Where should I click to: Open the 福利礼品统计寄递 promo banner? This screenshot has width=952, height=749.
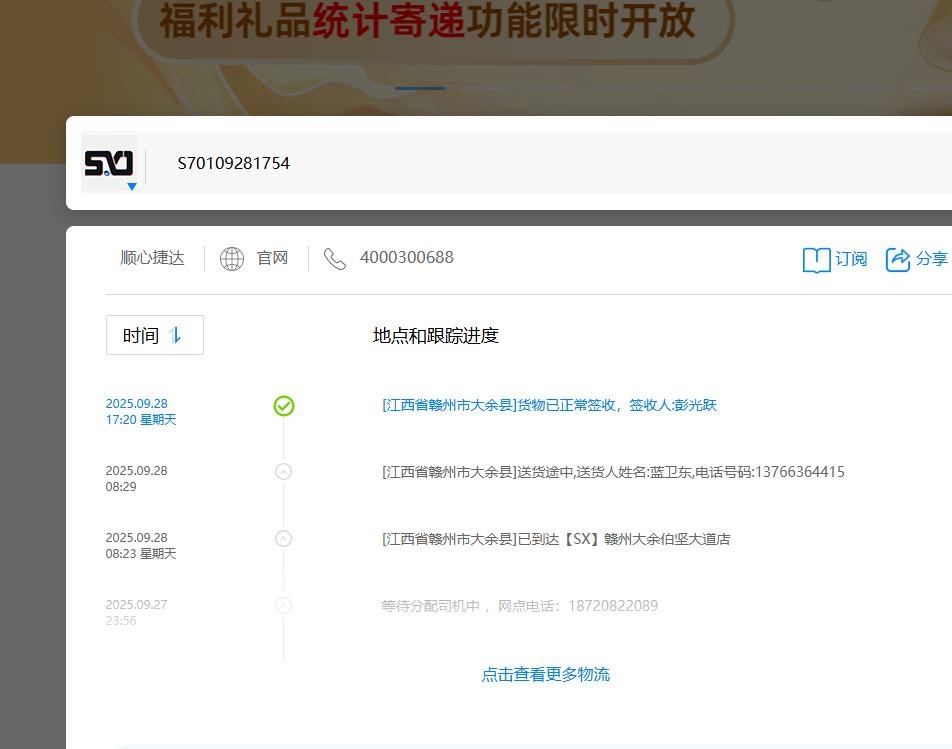[x=430, y=24]
